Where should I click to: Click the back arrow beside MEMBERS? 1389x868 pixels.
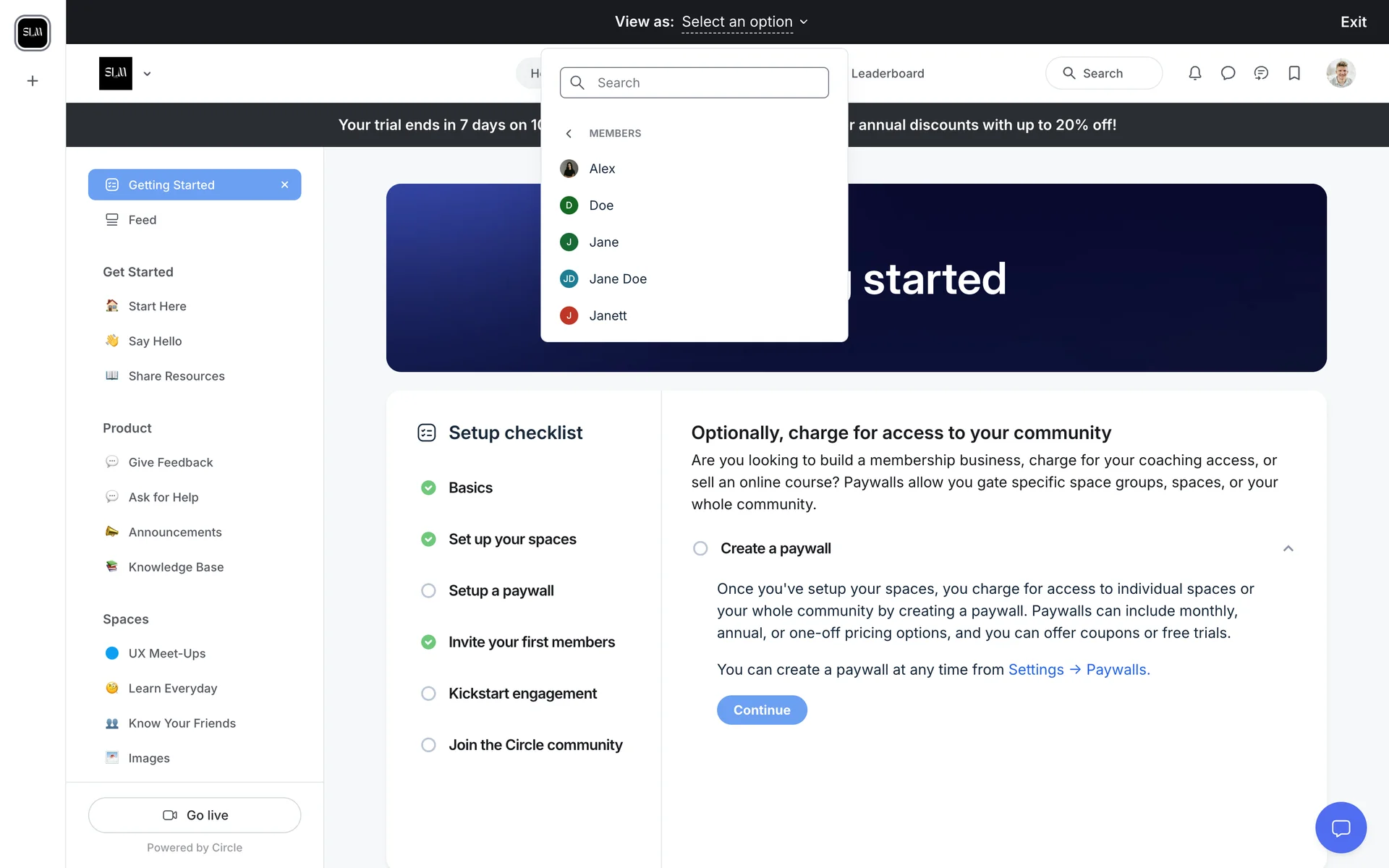(569, 133)
